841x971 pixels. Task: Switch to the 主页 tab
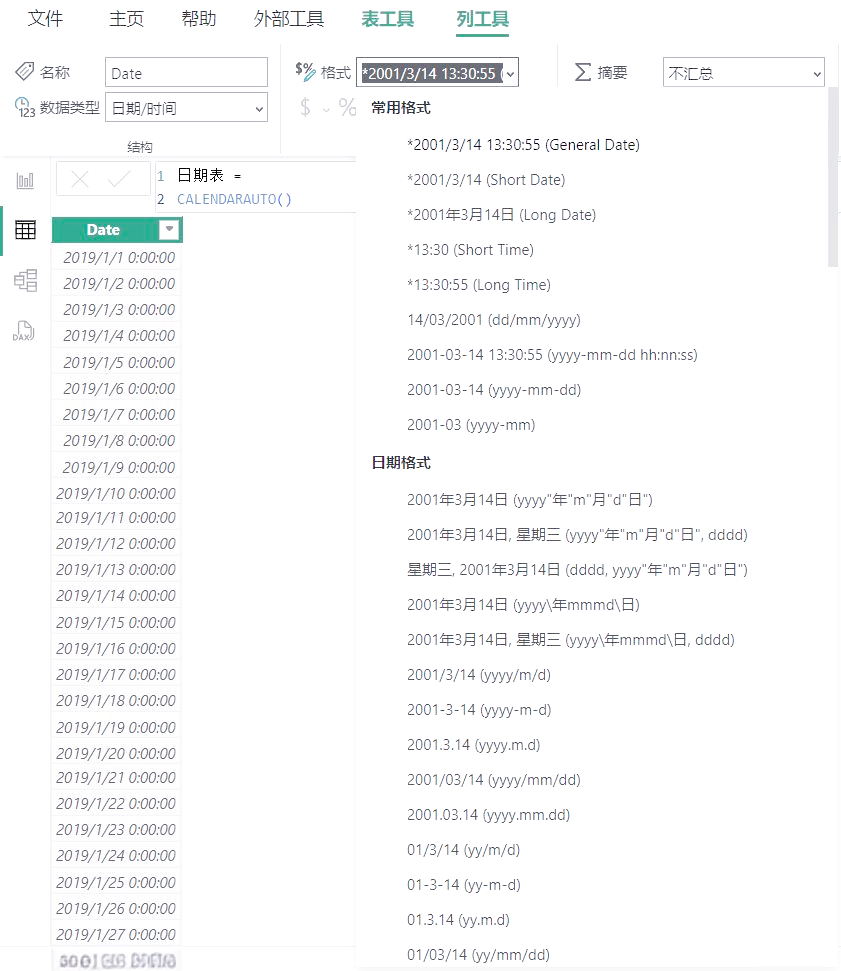tap(126, 19)
